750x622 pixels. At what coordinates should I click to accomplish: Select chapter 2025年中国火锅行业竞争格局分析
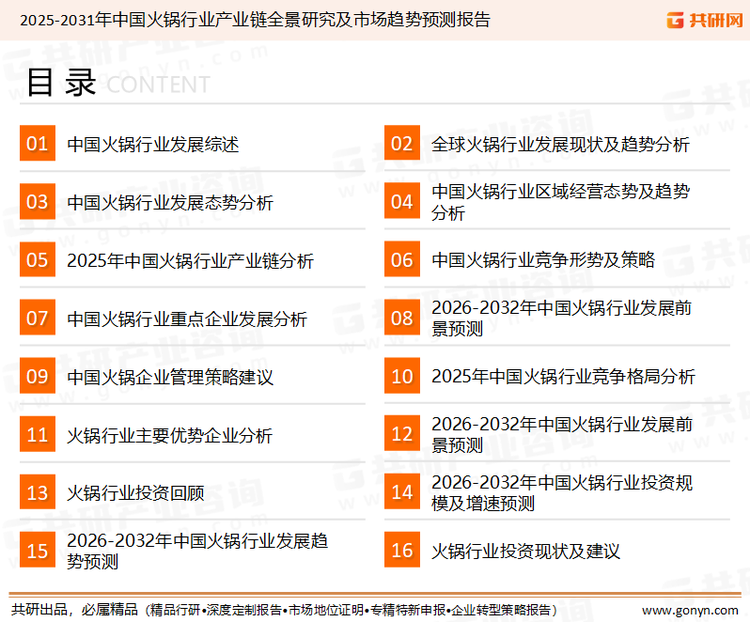[x=563, y=376]
